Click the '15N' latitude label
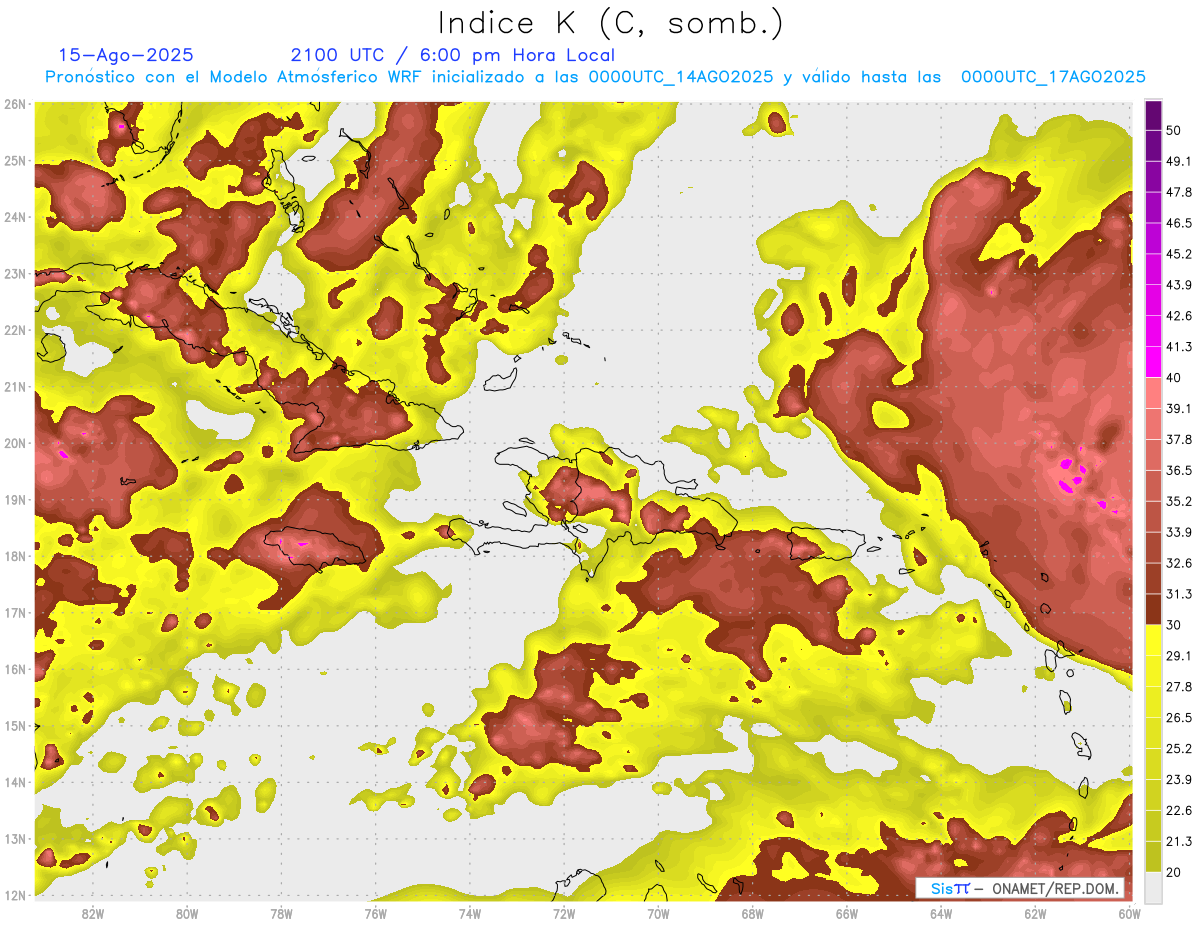This screenshot has height=927, width=1200. [15, 726]
